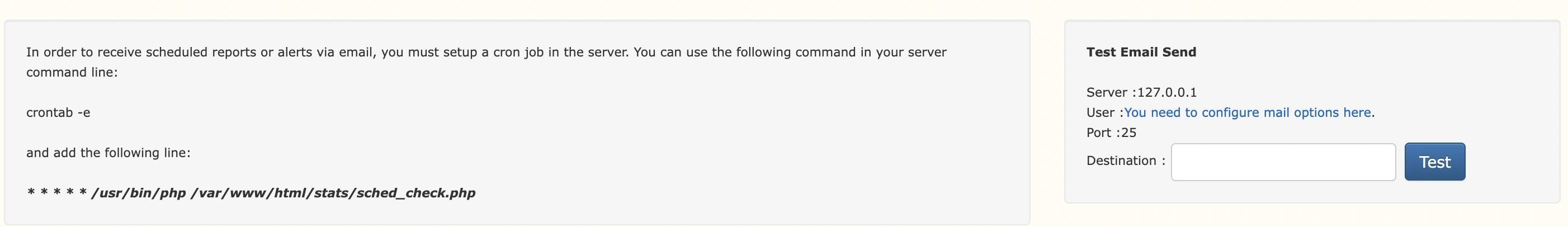Click the Port label text
The image size is (1568, 227).
pos(1099,133)
